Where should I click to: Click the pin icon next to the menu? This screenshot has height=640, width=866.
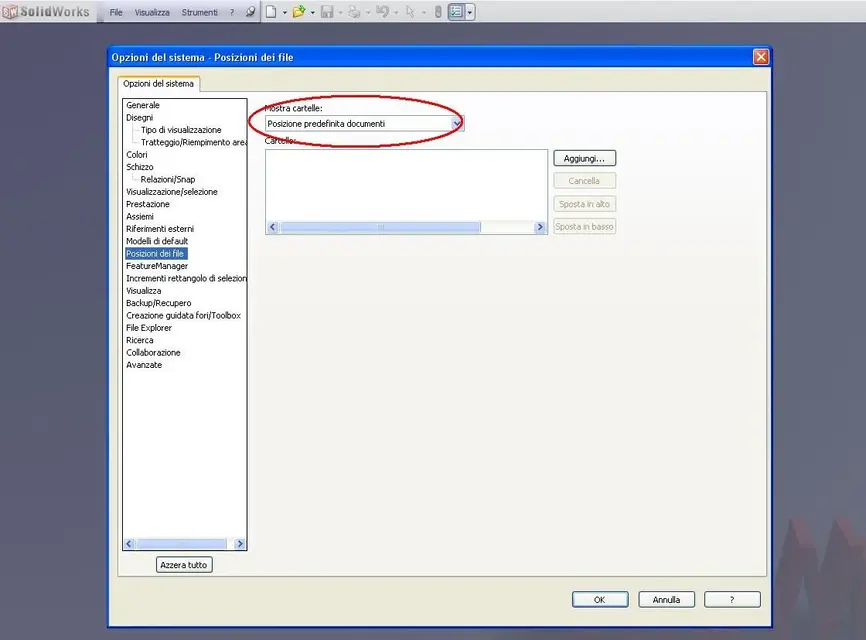click(x=251, y=12)
